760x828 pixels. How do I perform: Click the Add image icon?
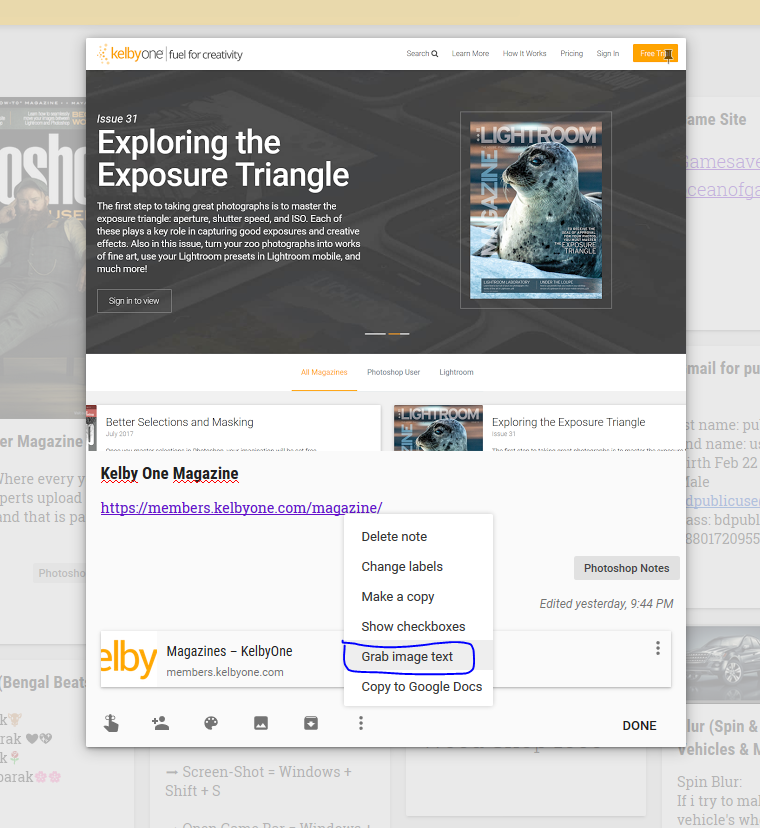pos(261,723)
